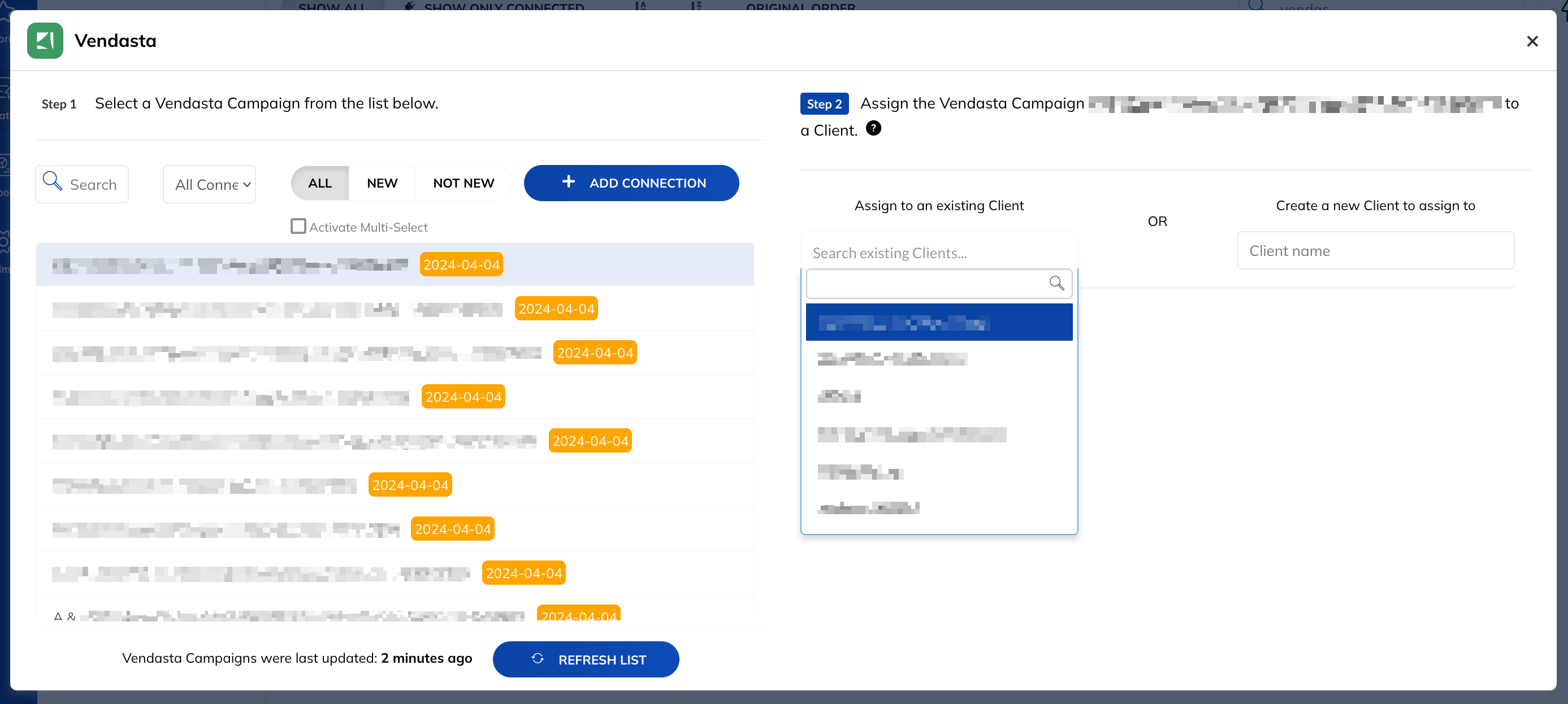Image resolution: width=1568 pixels, height=704 pixels.
Task: Click the REFRESH LIST button
Action: [x=586, y=659]
